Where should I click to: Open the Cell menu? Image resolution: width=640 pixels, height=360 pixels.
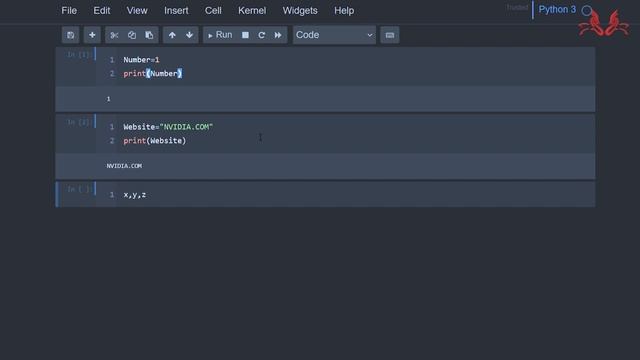pos(213,11)
